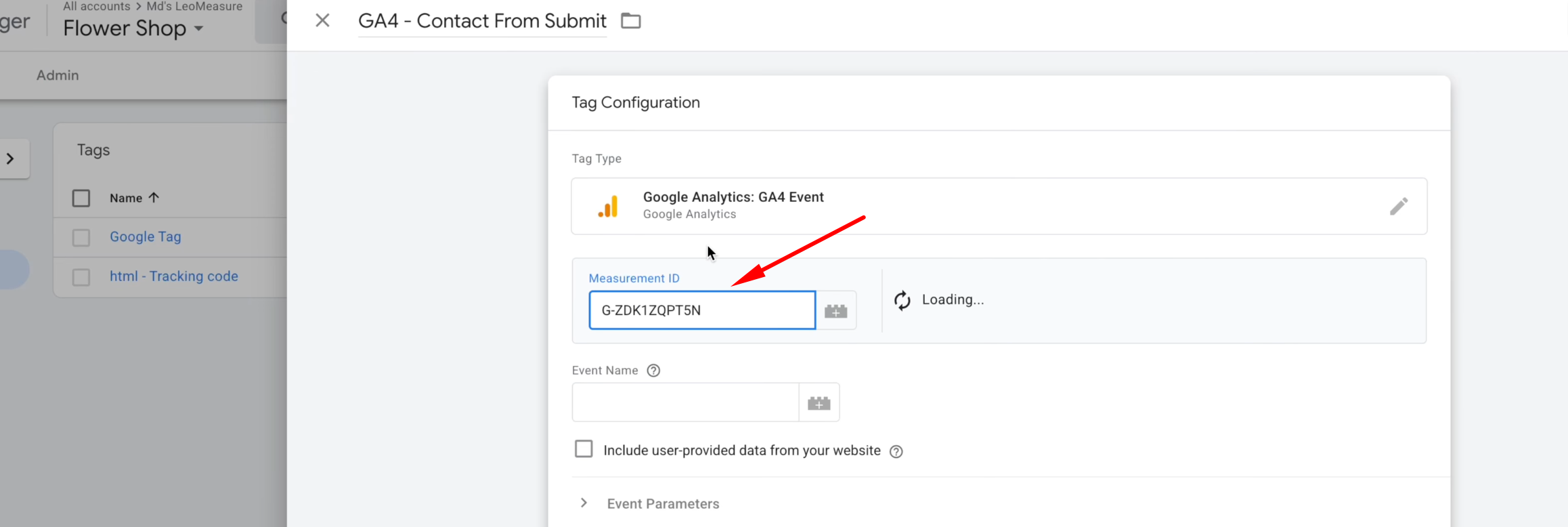This screenshot has height=527, width=1568.
Task: Click the folder icon beside tag name
Action: (630, 21)
